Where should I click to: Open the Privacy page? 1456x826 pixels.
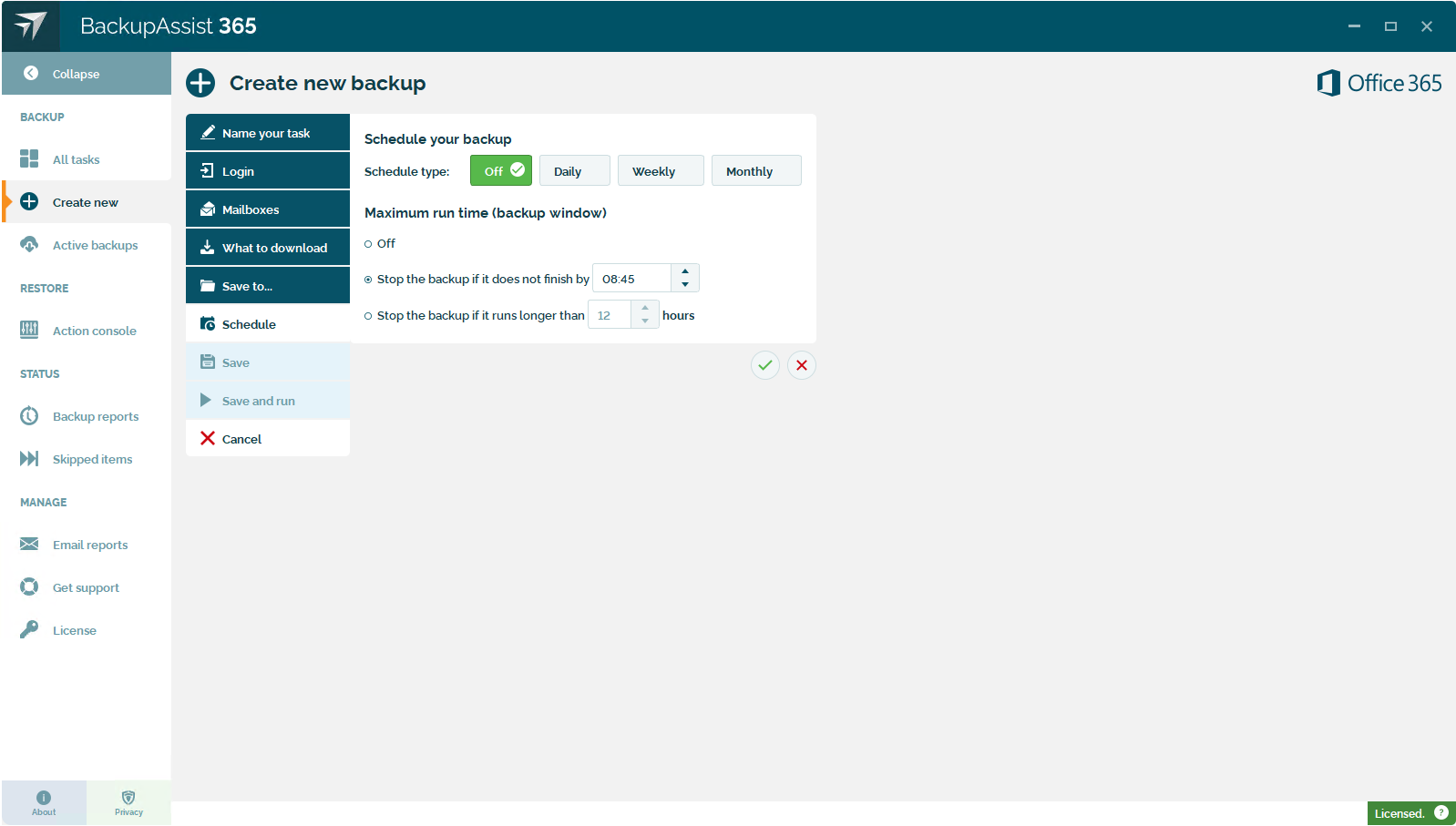pyautogui.click(x=128, y=802)
